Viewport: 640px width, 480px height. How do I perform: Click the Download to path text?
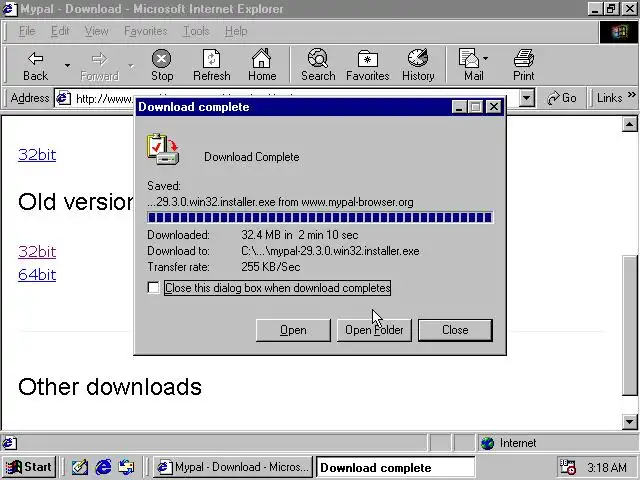pos(330,251)
